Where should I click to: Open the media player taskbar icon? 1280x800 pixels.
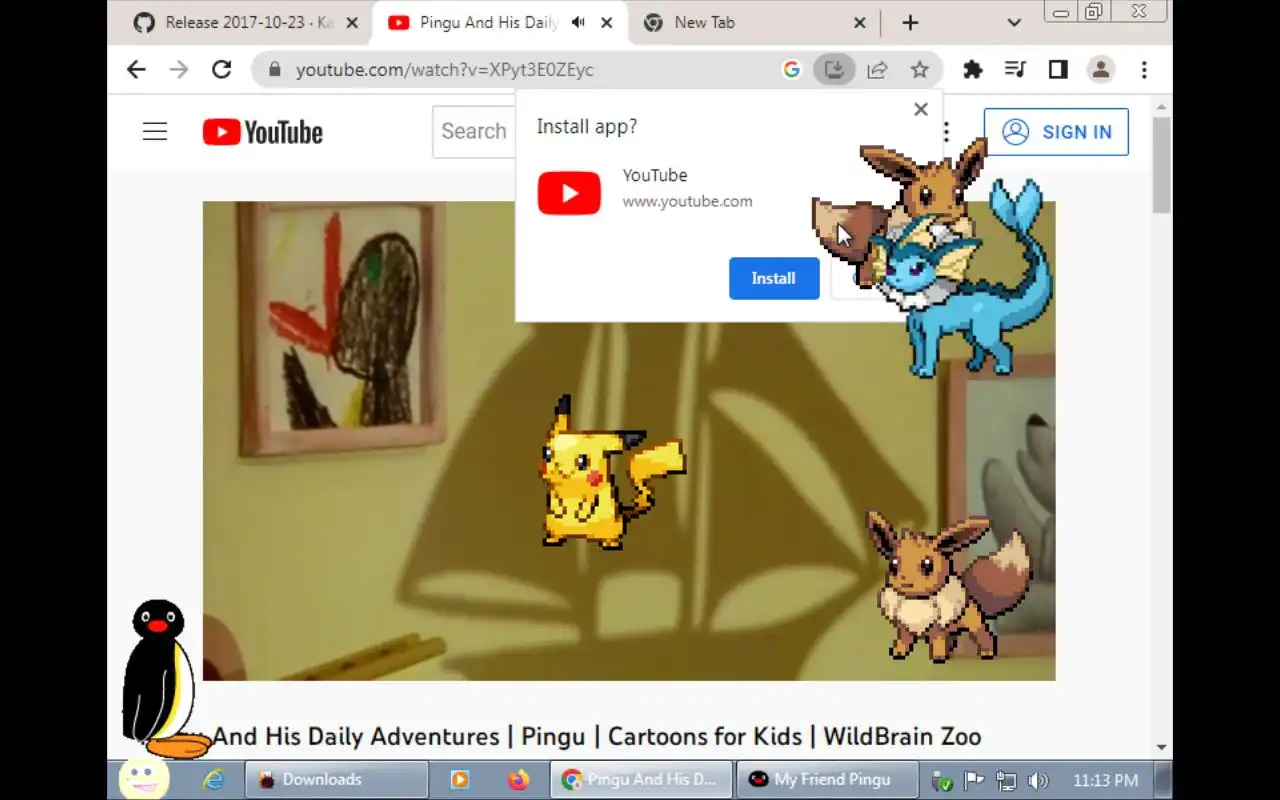click(459, 779)
